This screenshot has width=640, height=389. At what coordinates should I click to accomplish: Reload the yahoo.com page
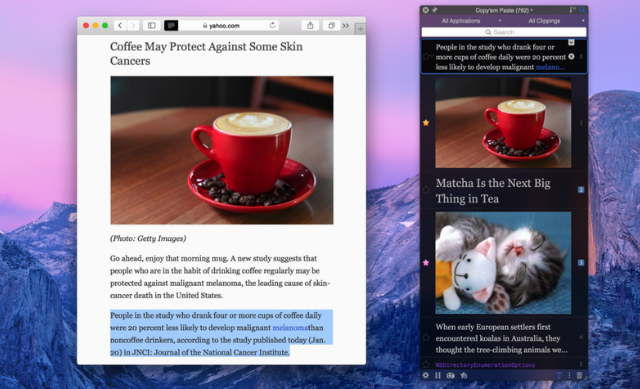pos(273,25)
